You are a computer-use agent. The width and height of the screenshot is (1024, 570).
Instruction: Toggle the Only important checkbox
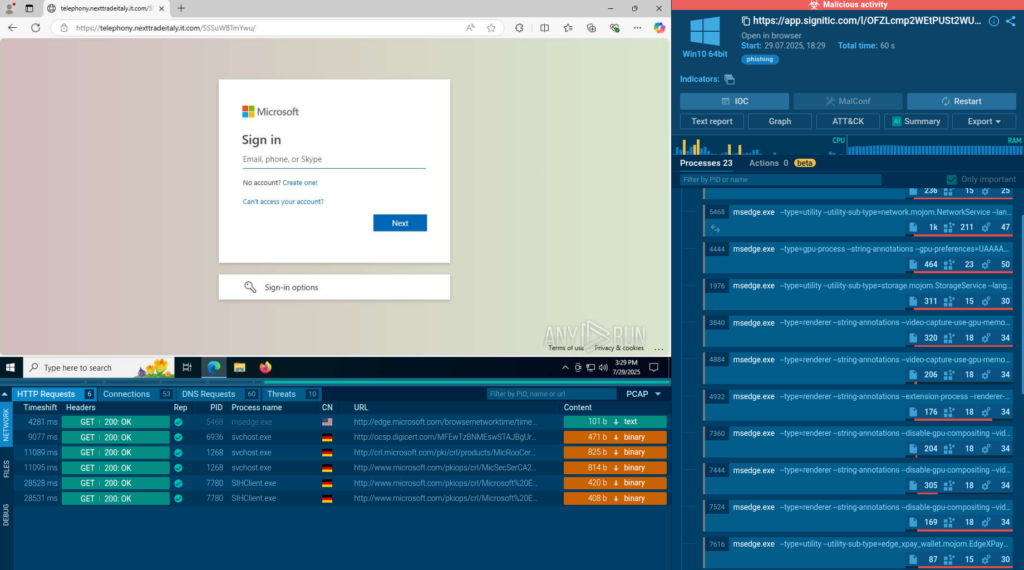coord(952,180)
